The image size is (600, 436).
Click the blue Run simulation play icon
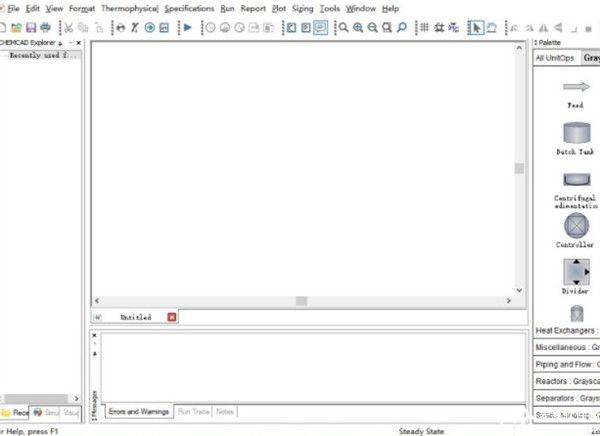187,27
